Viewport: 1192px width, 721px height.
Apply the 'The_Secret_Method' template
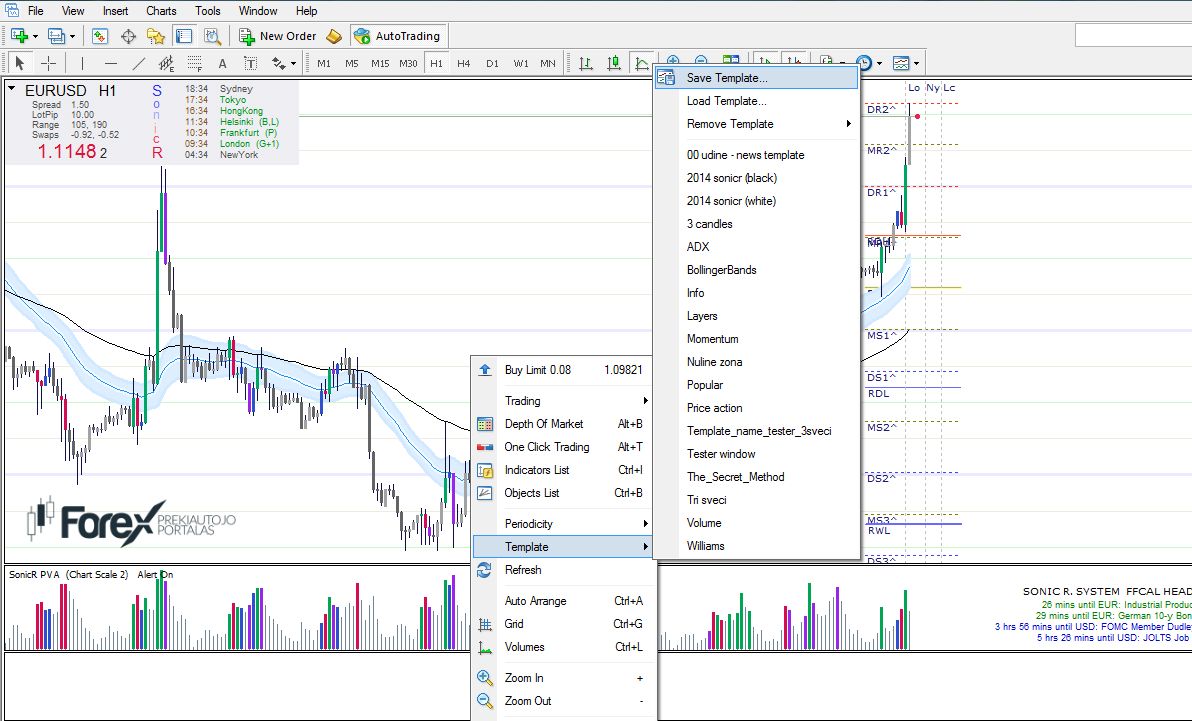757,477
